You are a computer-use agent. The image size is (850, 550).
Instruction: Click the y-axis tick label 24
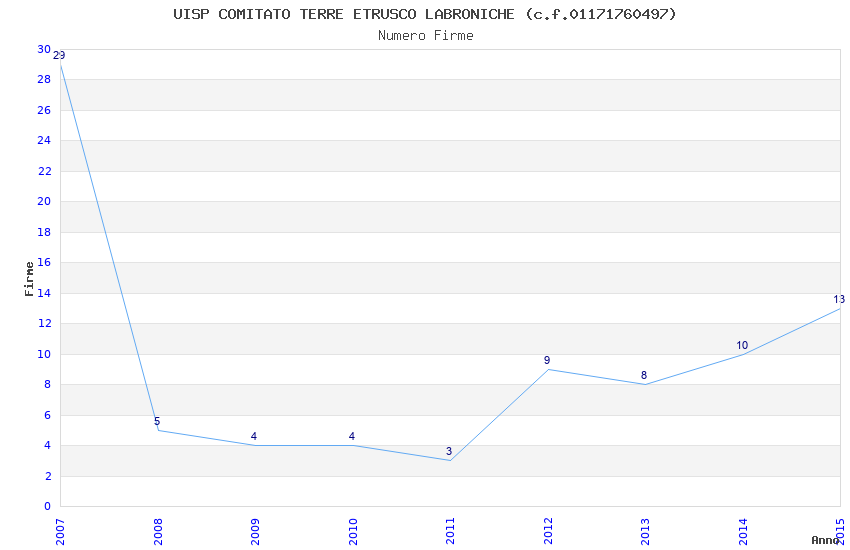click(x=44, y=140)
